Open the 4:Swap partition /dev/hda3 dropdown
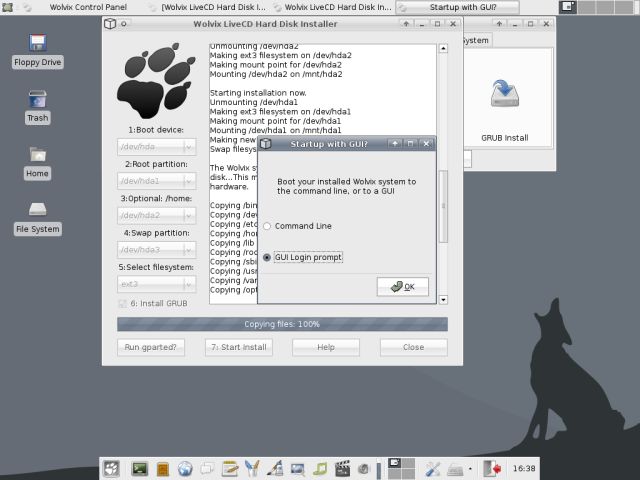This screenshot has width=640, height=480. (x=156, y=249)
